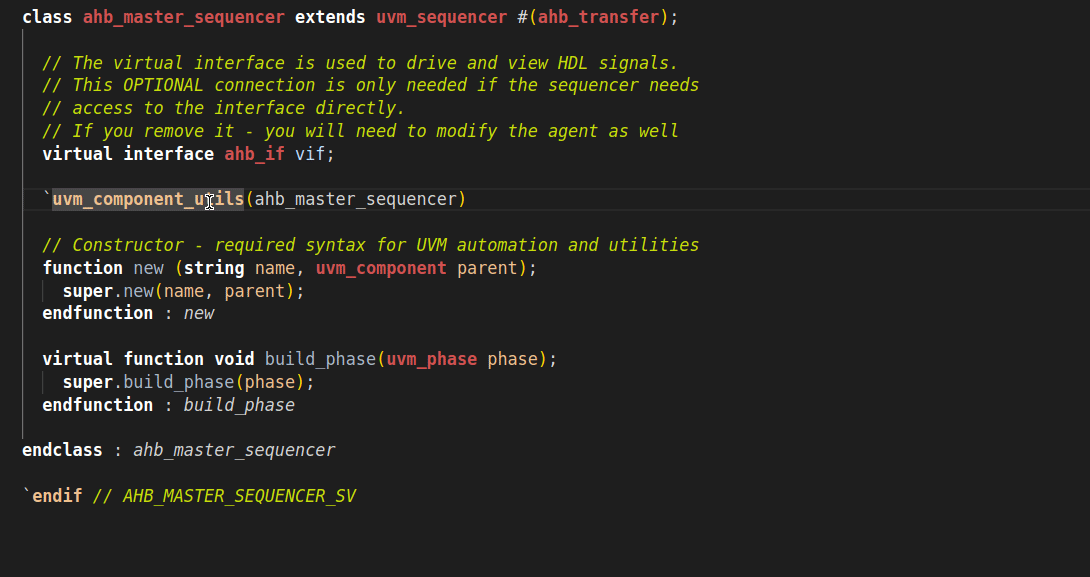Click the AHB_MASTER_SEQUENCER_SV comment after endif
The height and width of the screenshot is (577, 1090).
pyautogui.click(x=239, y=496)
